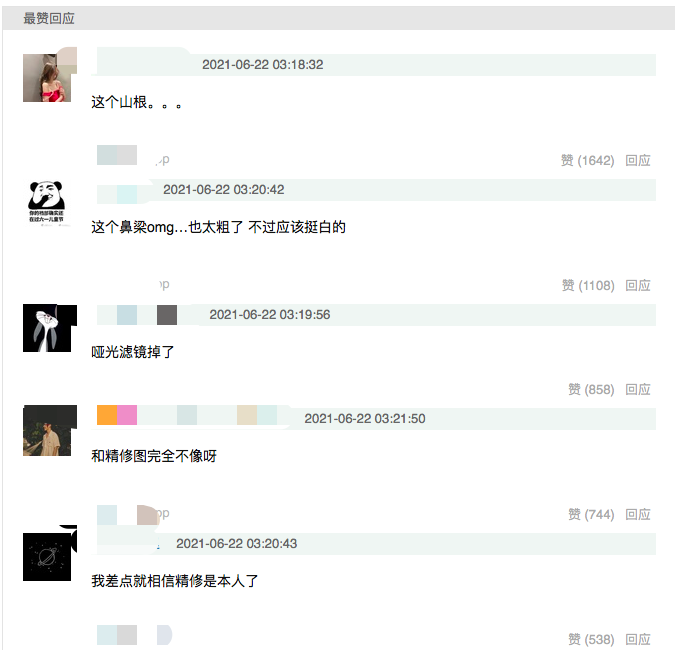Click 回应 next to 赞 (744)
Screen dimensions: 675x650
tap(638, 514)
